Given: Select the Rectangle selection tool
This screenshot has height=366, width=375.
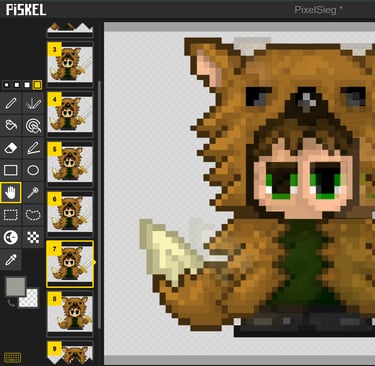Looking at the screenshot, I should point(11,215).
